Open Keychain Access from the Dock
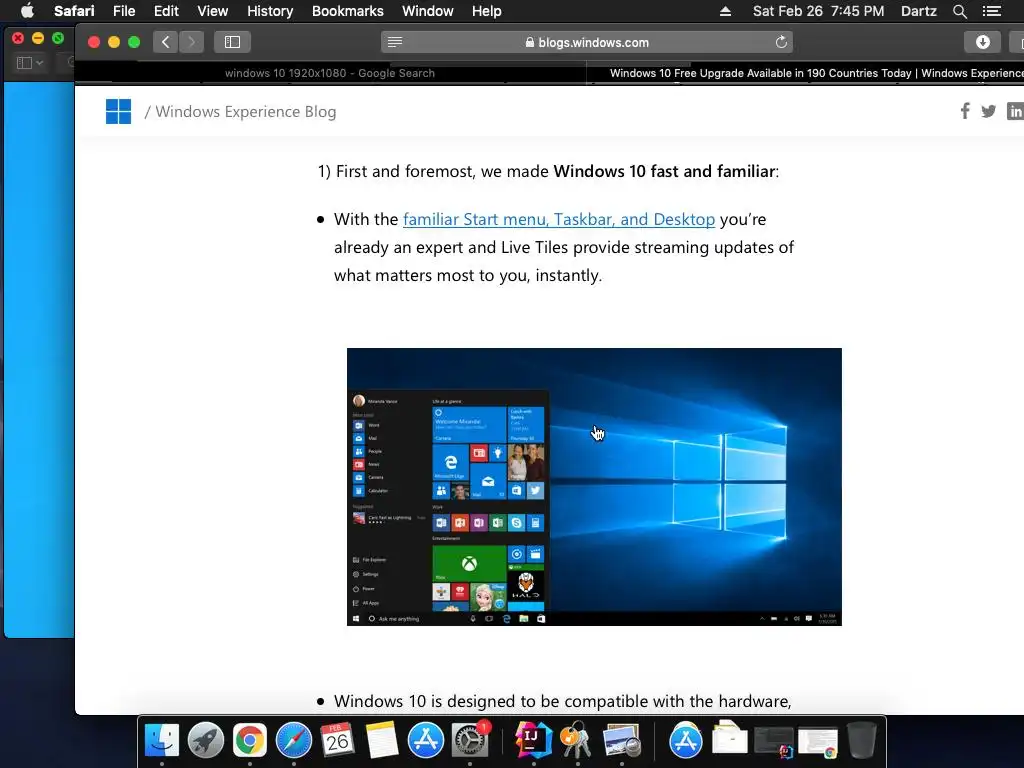The image size is (1024, 768). click(577, 740)
